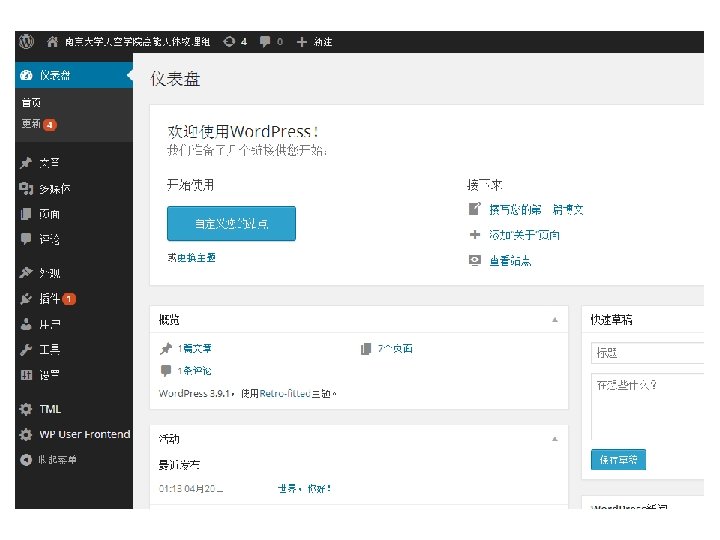Open the 仪表盘 menu item
This screenshot has width=720, height=540.
point(74,75)
